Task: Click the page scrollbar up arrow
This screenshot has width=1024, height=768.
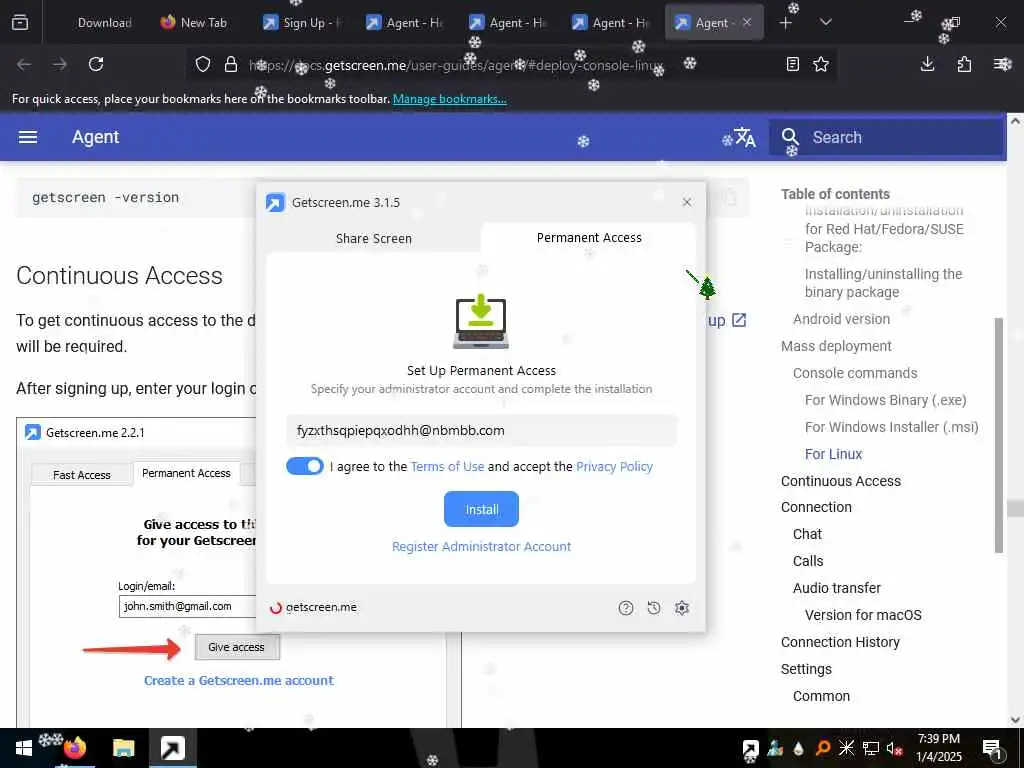Action: (1015, 121)
